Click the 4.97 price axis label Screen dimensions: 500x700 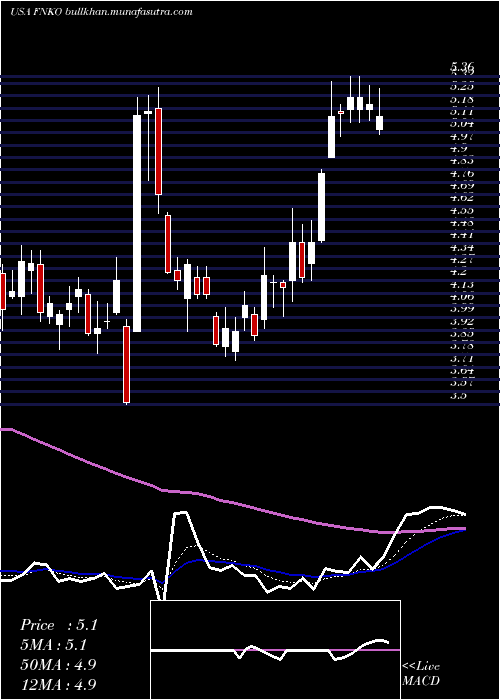pyautogui.click(x=462, y=136)
